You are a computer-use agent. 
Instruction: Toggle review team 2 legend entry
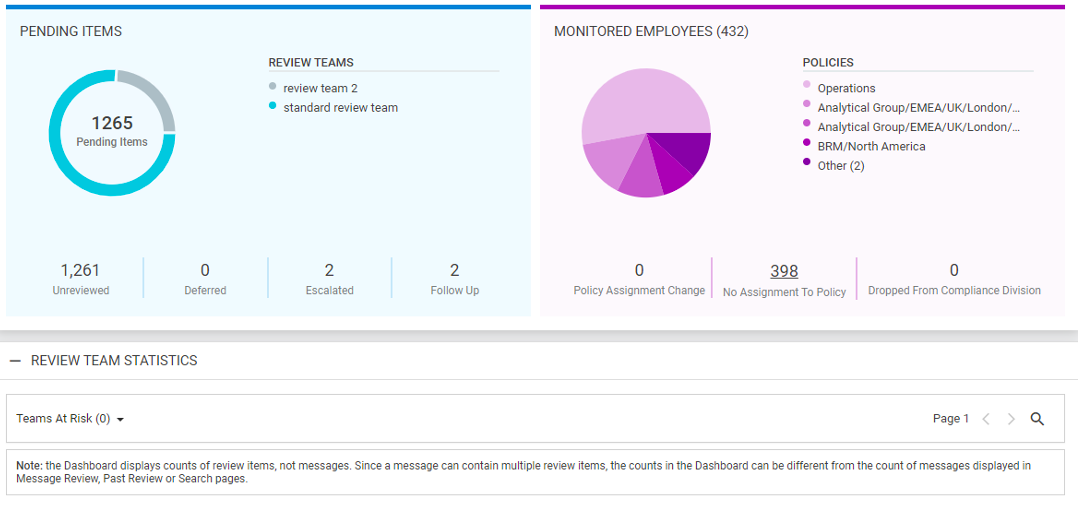click(320, 88)
